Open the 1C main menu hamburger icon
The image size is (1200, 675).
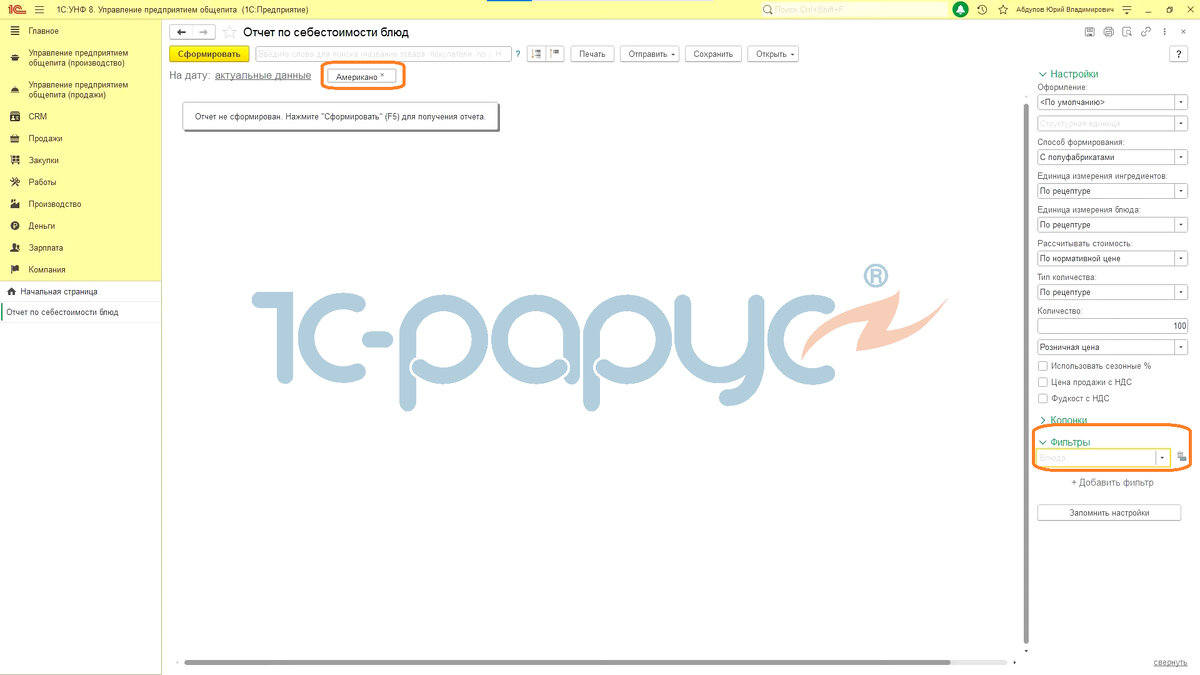[x=40, y=9]
